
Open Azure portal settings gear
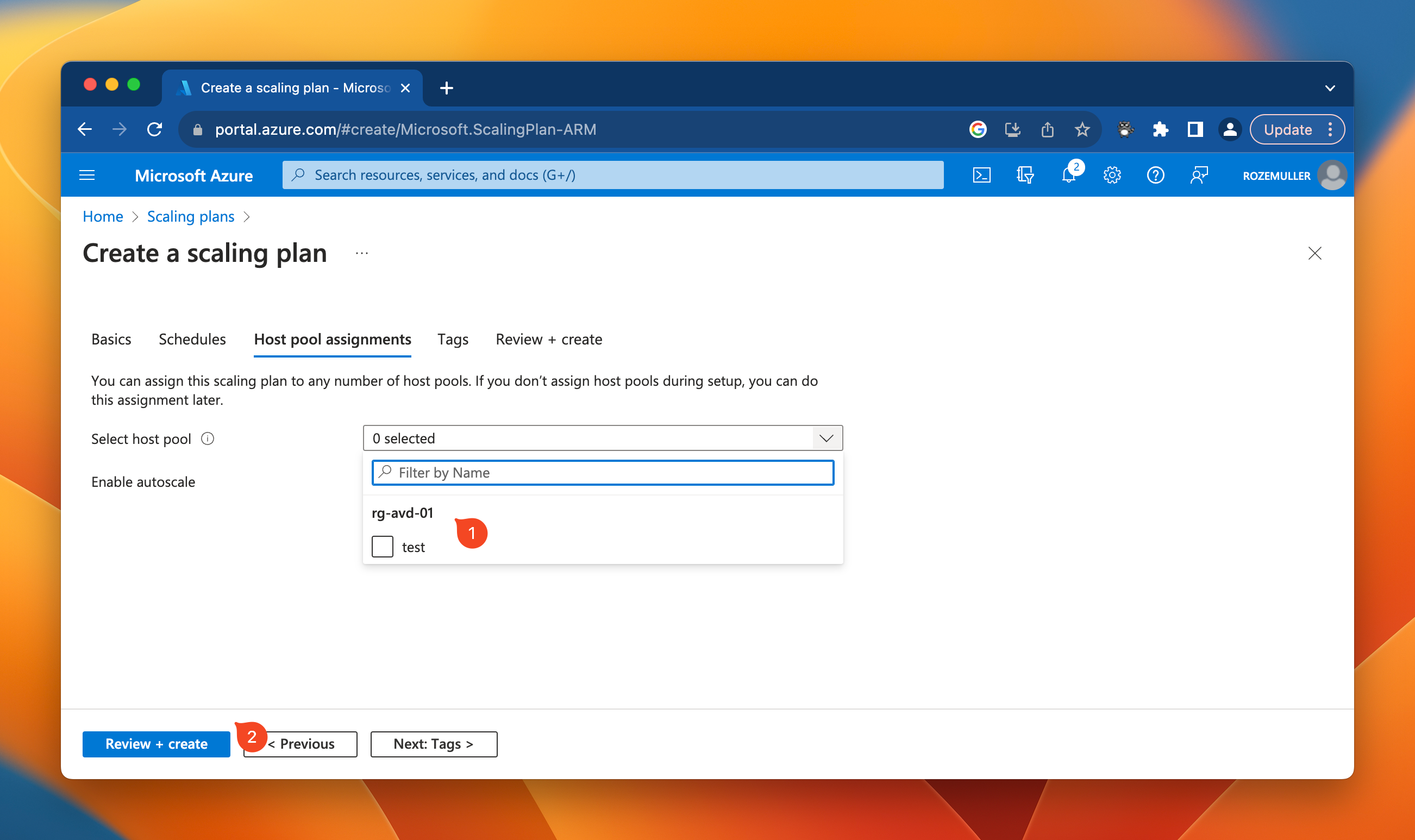(1112, 175)
